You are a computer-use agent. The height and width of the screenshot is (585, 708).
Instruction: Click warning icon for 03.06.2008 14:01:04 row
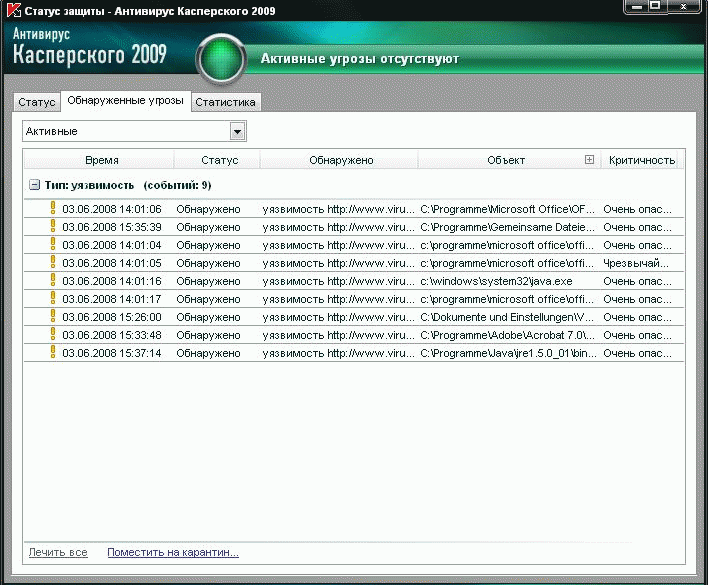[53, 244]
